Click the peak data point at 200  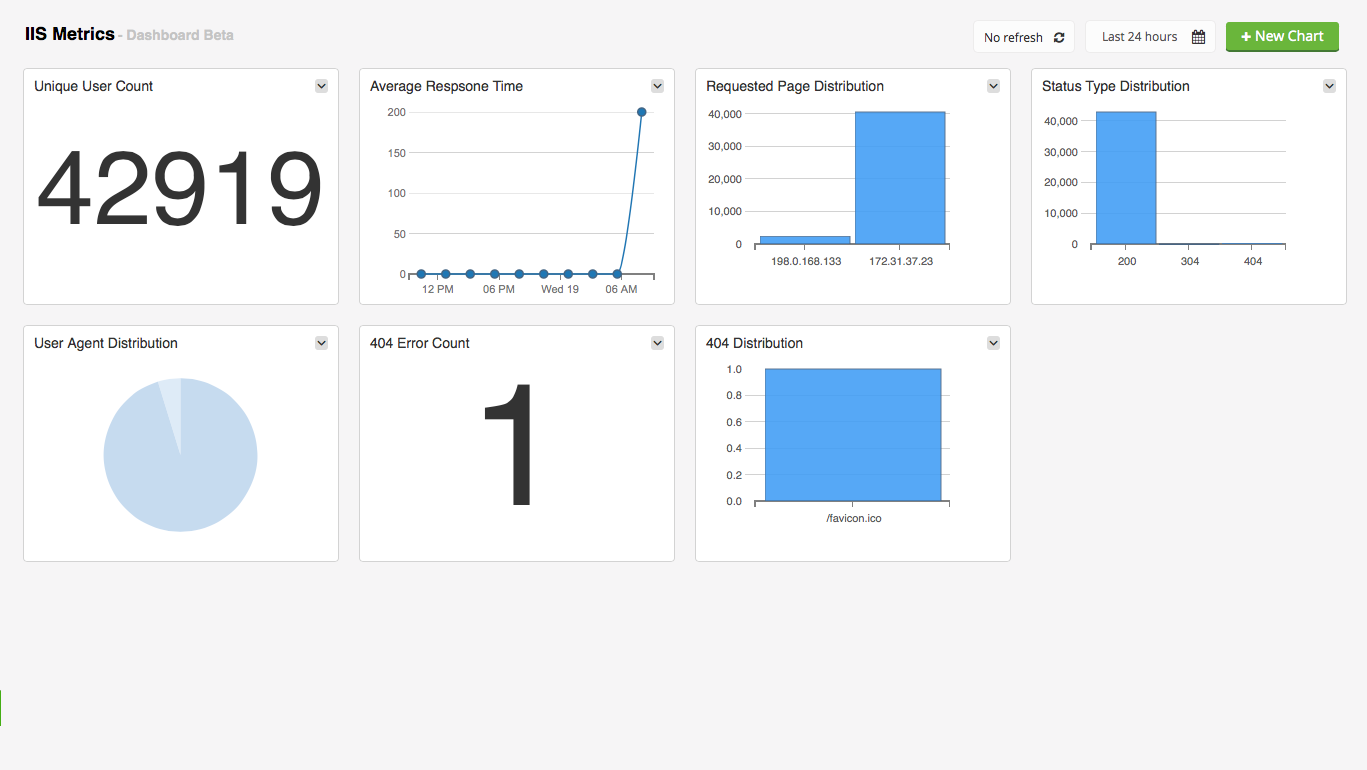[x=641, y=112]
